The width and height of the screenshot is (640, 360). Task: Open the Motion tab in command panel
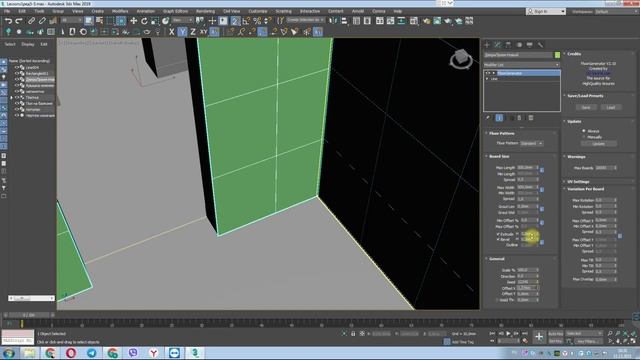519,44
